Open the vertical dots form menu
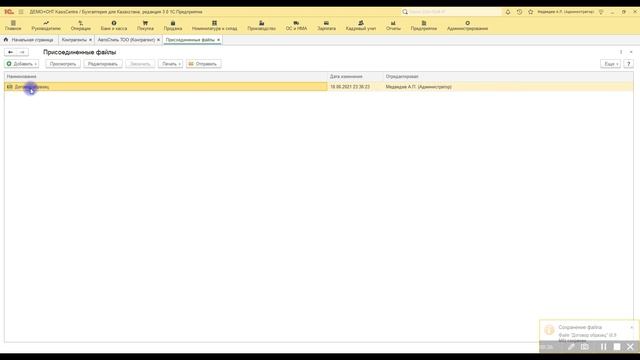 click(x=621, y=52)
